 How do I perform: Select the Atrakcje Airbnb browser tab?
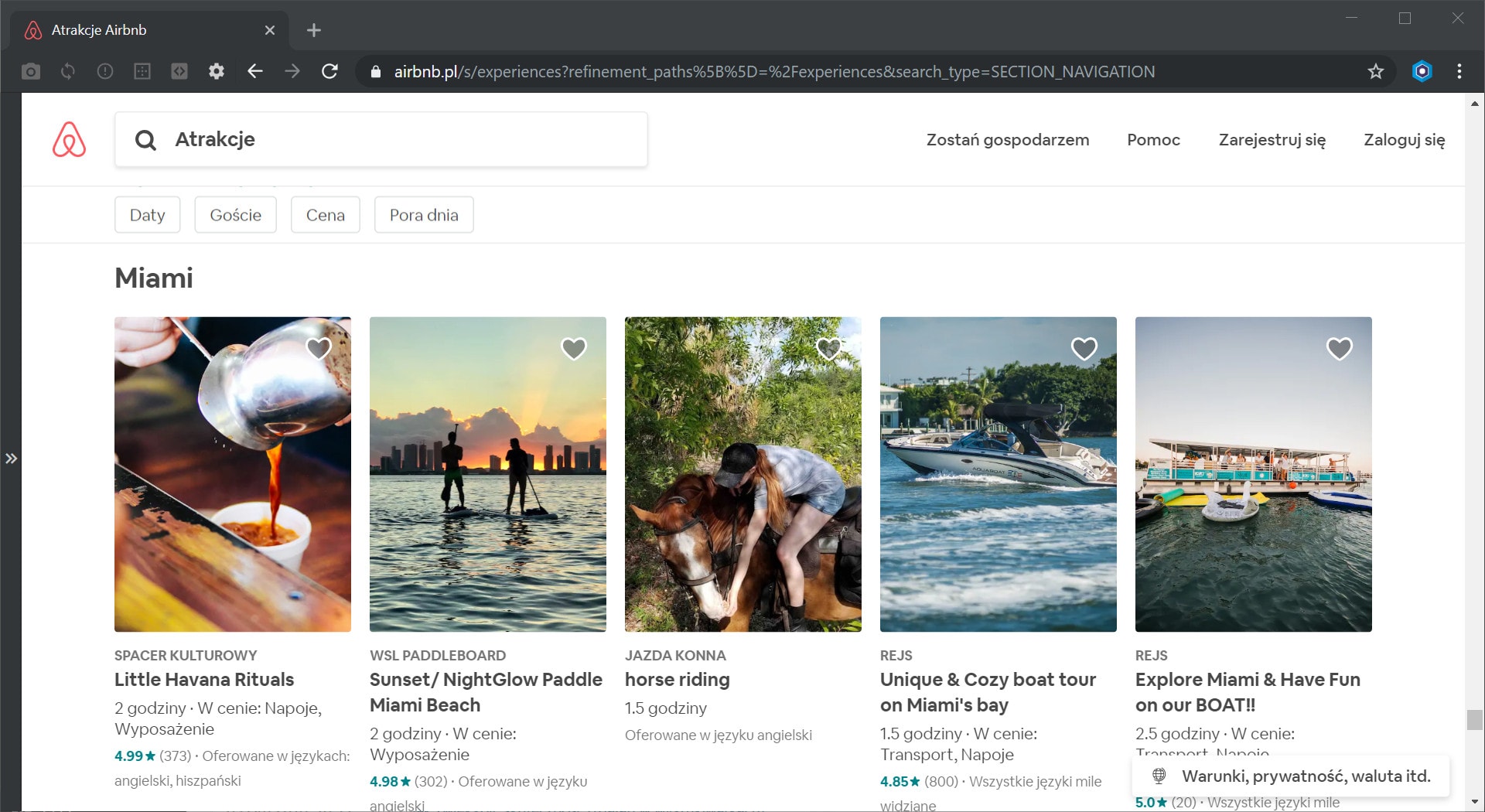(x=149, y=30)
